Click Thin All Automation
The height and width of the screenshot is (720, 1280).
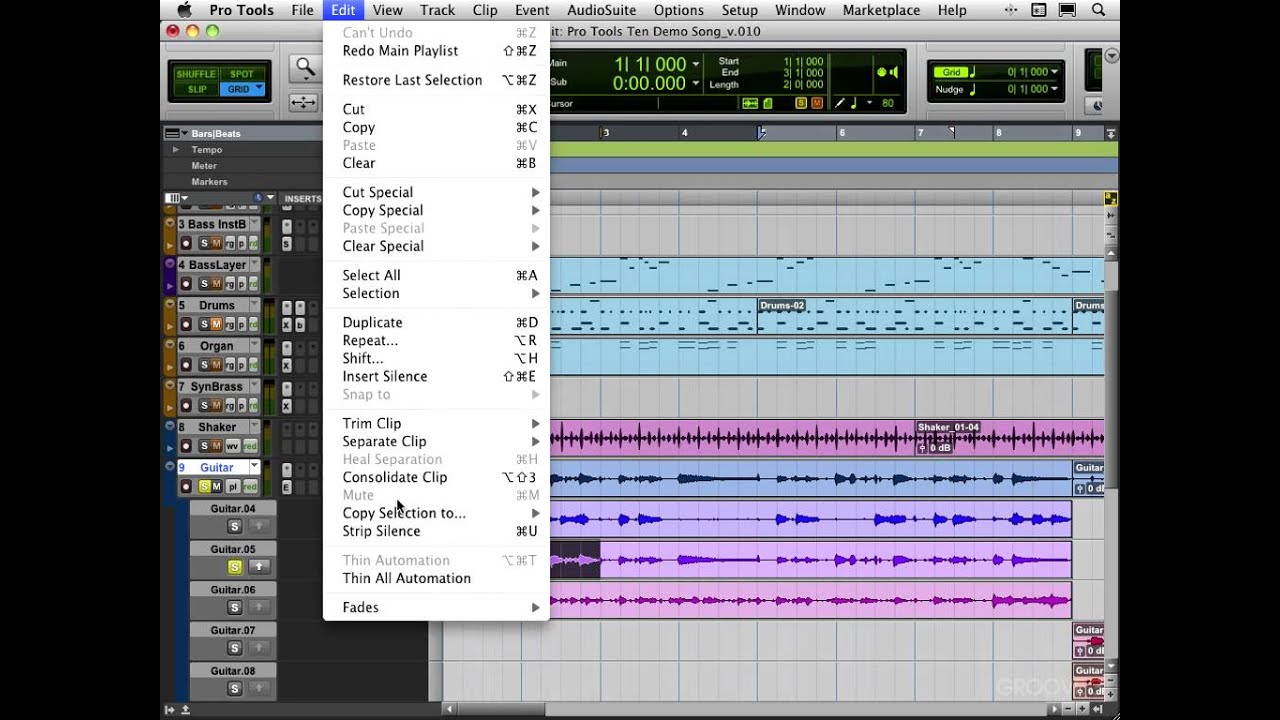406,578
